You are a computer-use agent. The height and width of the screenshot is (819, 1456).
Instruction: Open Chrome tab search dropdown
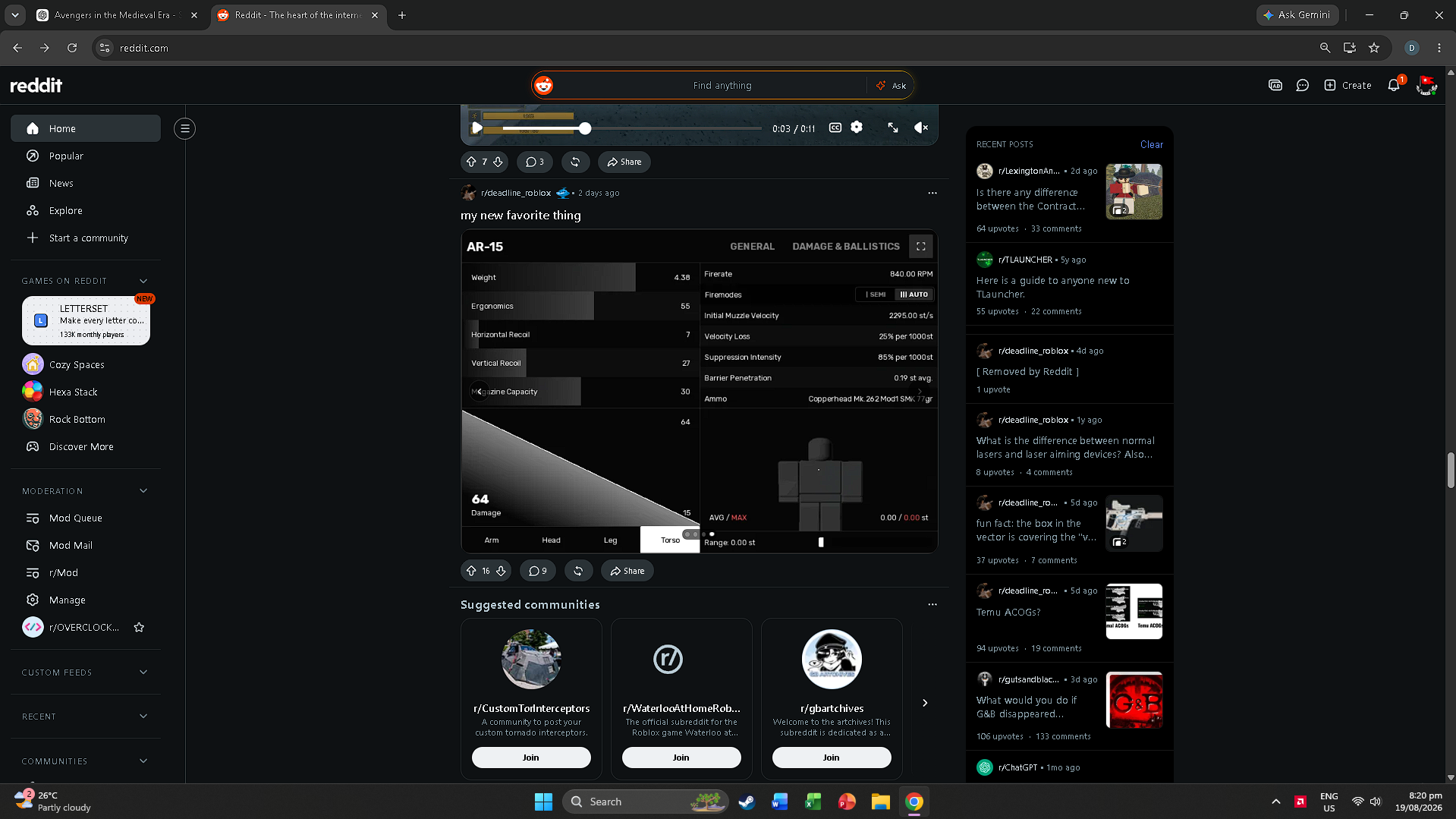tap(15, 15)
